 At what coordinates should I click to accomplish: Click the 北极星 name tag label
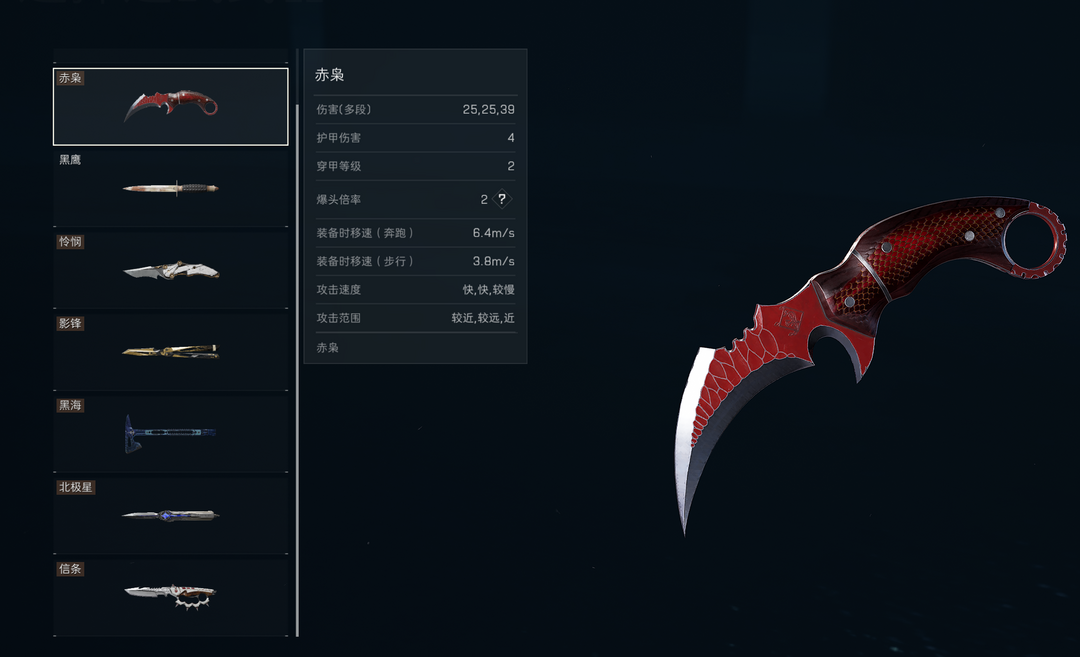(75, 487)
